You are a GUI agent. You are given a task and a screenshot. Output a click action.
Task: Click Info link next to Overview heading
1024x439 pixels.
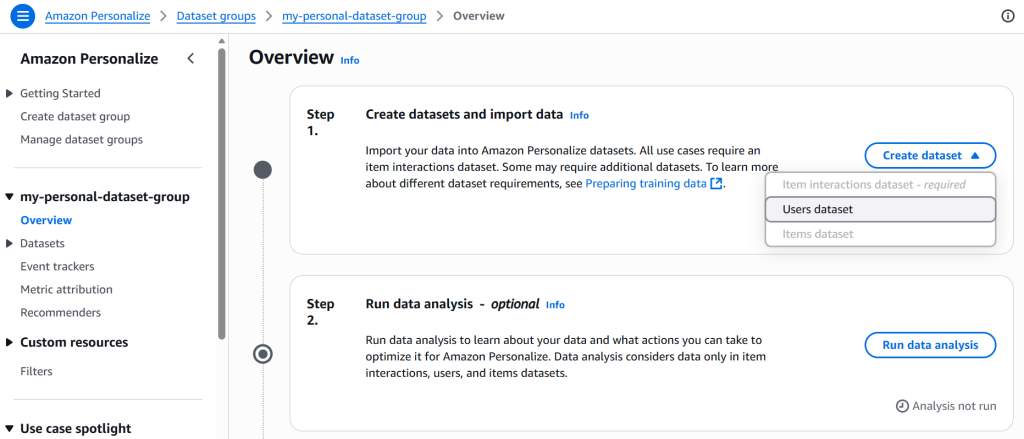(350, 60)
